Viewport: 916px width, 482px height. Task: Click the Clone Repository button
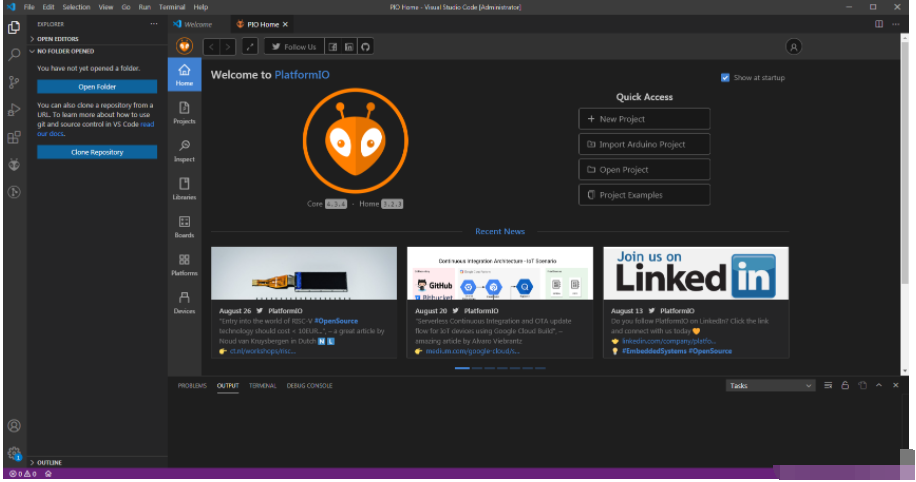point(97,152)
